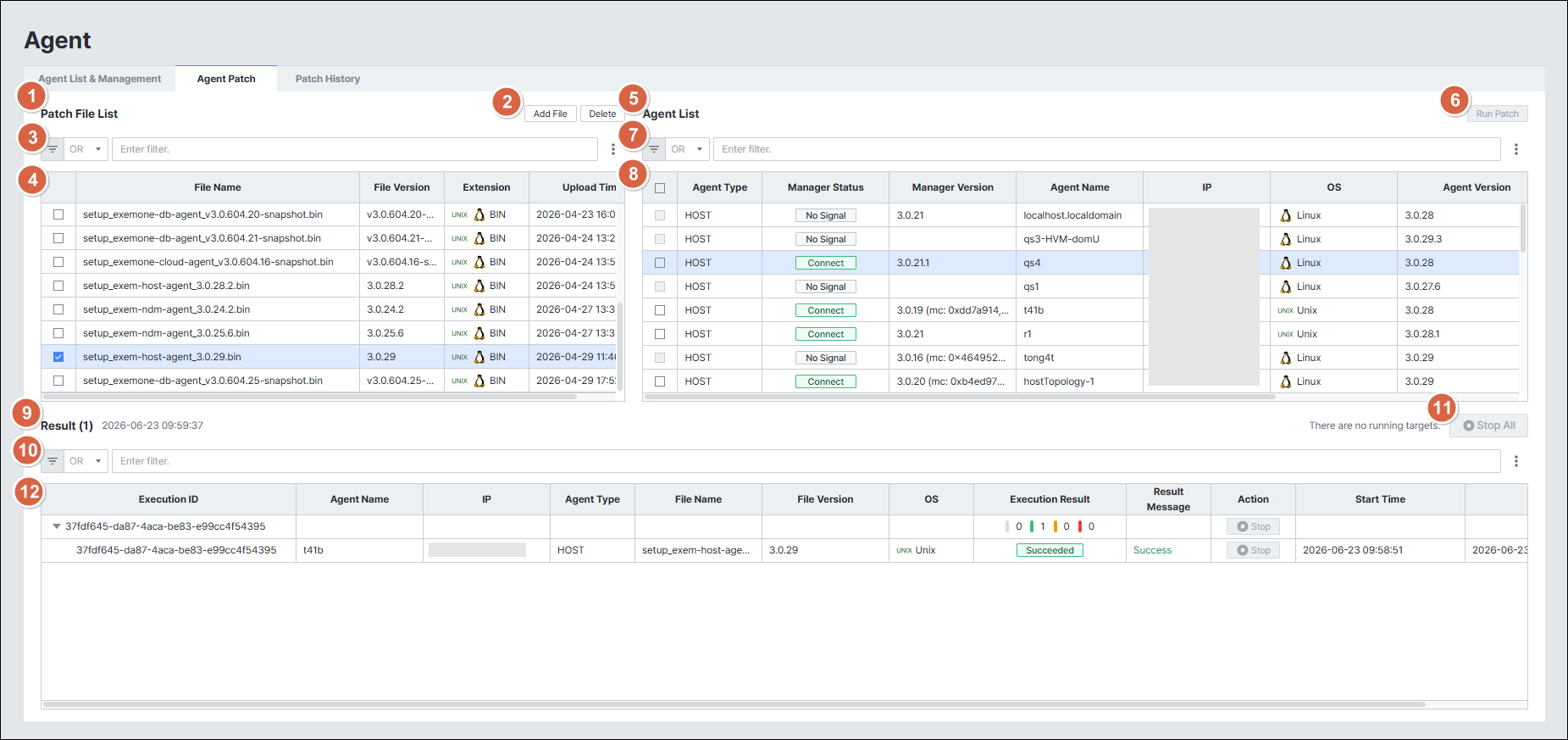Open the Agent List kebab menu

(1516, 149)
